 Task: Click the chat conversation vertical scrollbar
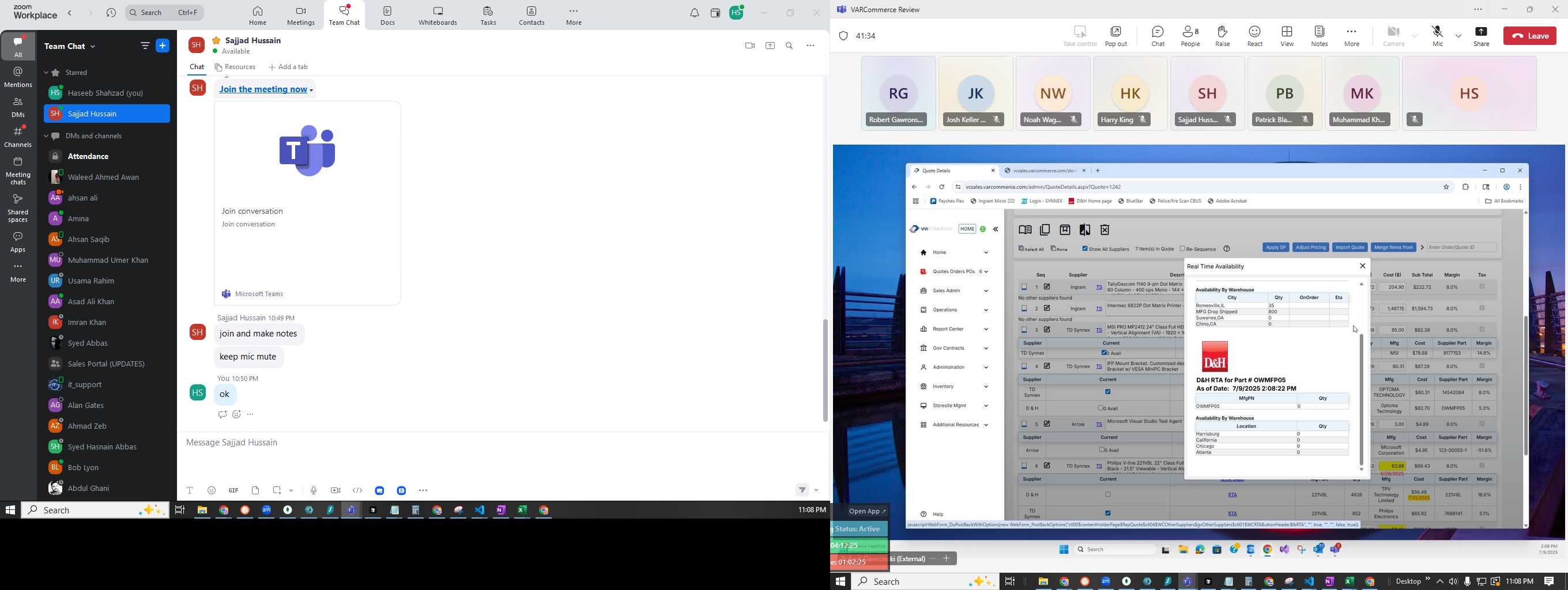825,370
